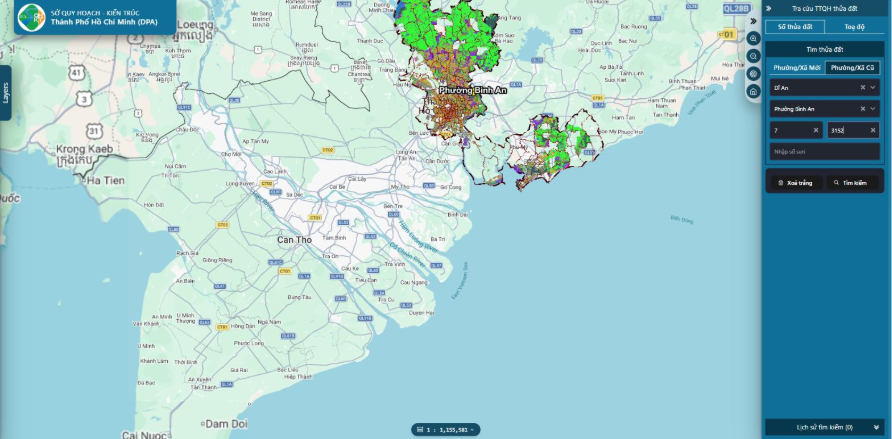Image resolution: width=892 pixels, height=439 pixels.
Task: Open the DPA logo at top left
Action: [31, 18]
